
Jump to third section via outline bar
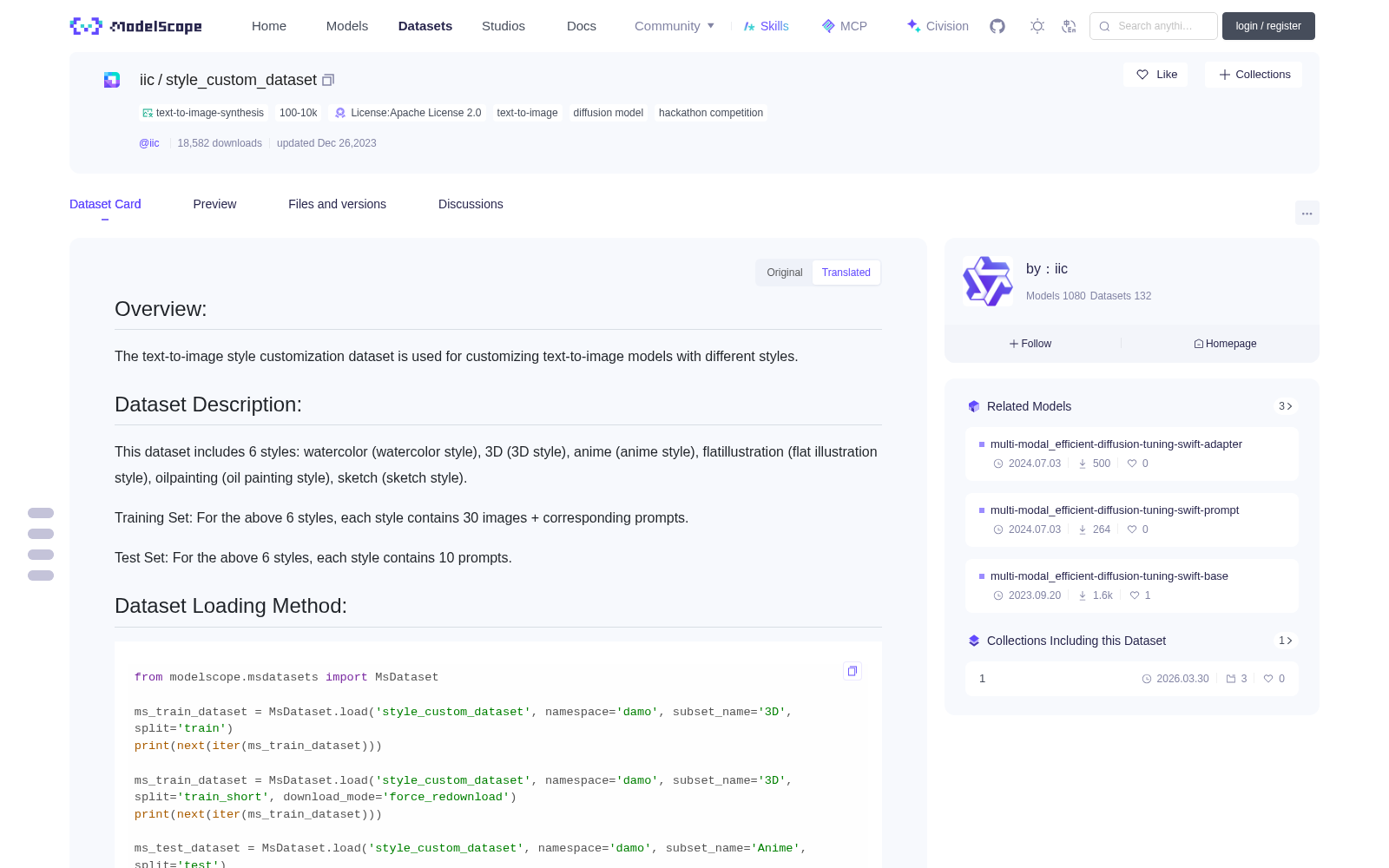(41, 555)
